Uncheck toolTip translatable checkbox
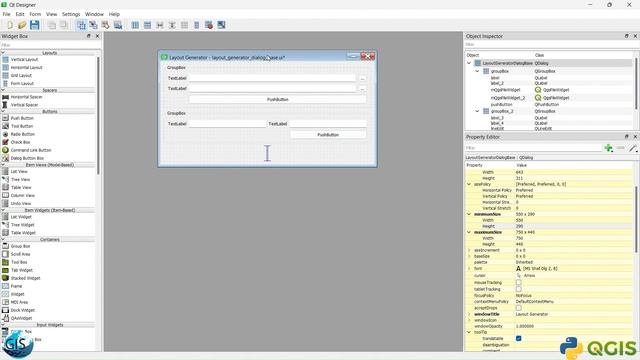Viewport: 640px width, 360px height. click(518, 338)
